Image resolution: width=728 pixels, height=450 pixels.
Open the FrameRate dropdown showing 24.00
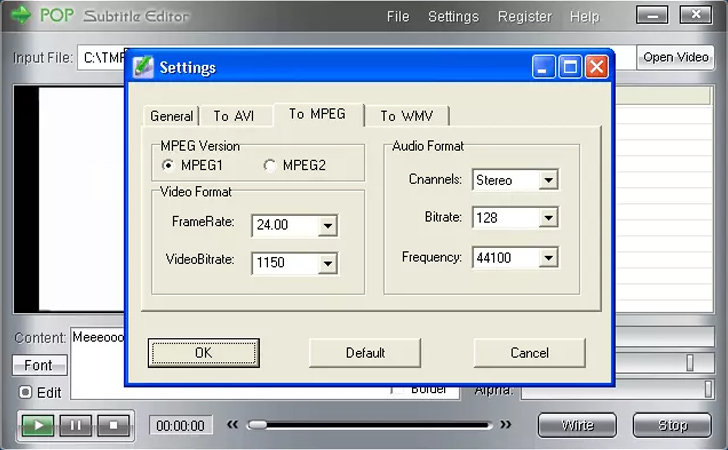328,226
